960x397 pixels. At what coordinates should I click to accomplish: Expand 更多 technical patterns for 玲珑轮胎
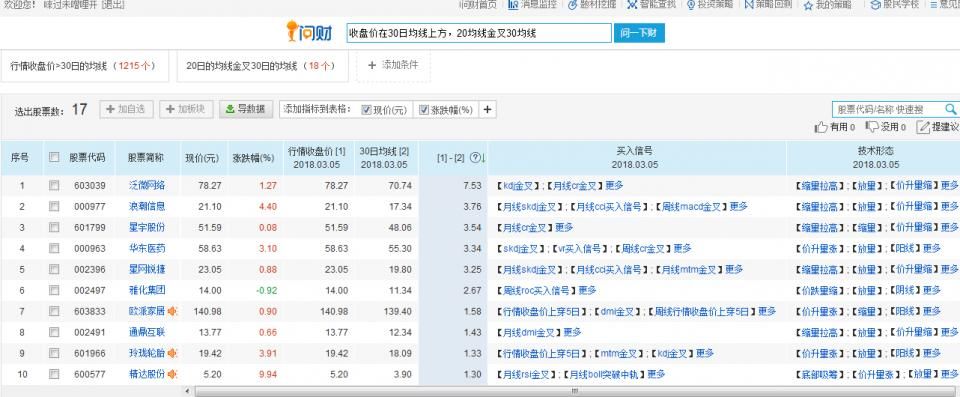pos(932,354)
